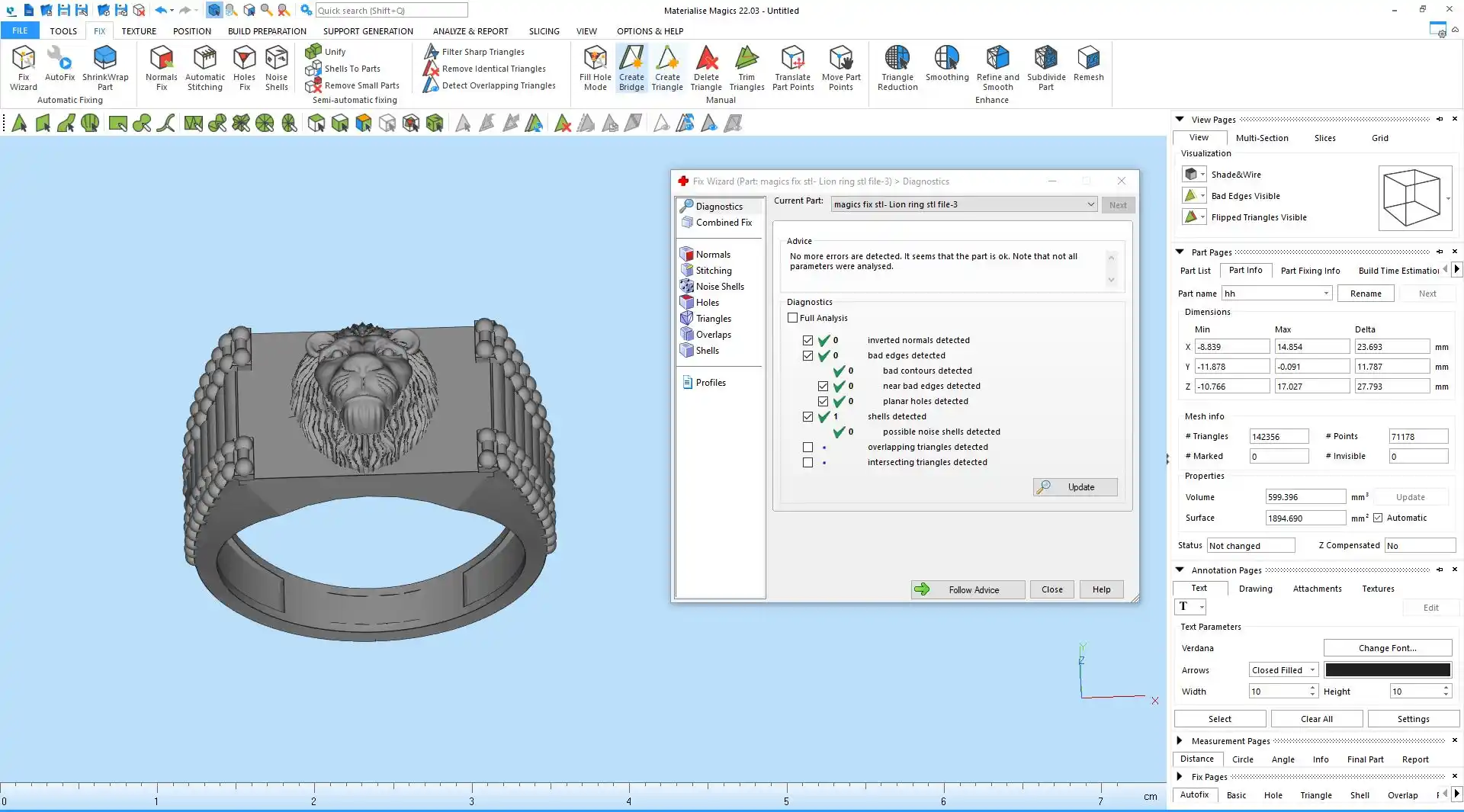Click the ShrinkWrap Part icon
Image resolution: width=1464 pixels, height=812 pixels.
(x=105, y=67)
